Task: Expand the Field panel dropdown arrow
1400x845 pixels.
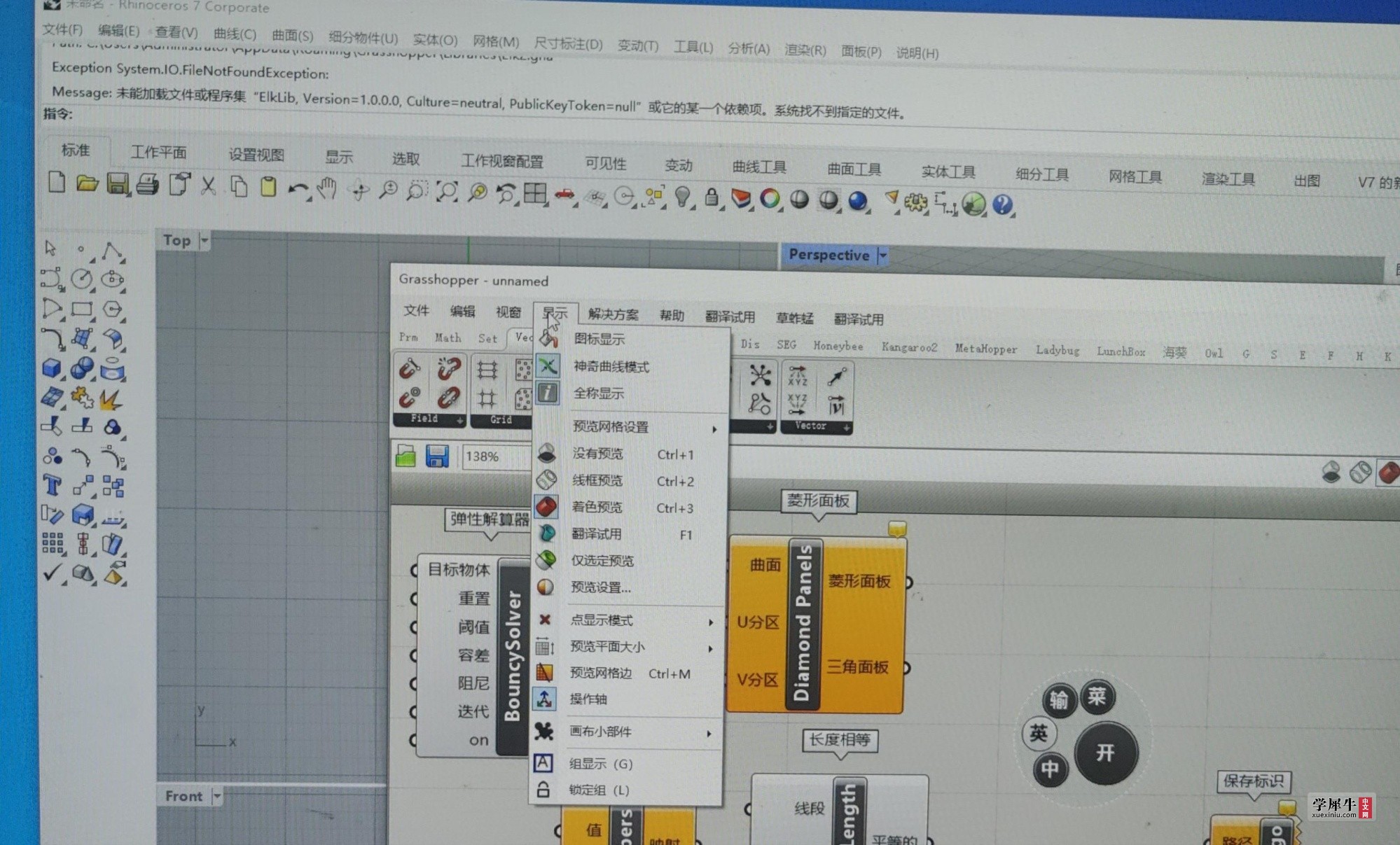Action: click(459, 421)
